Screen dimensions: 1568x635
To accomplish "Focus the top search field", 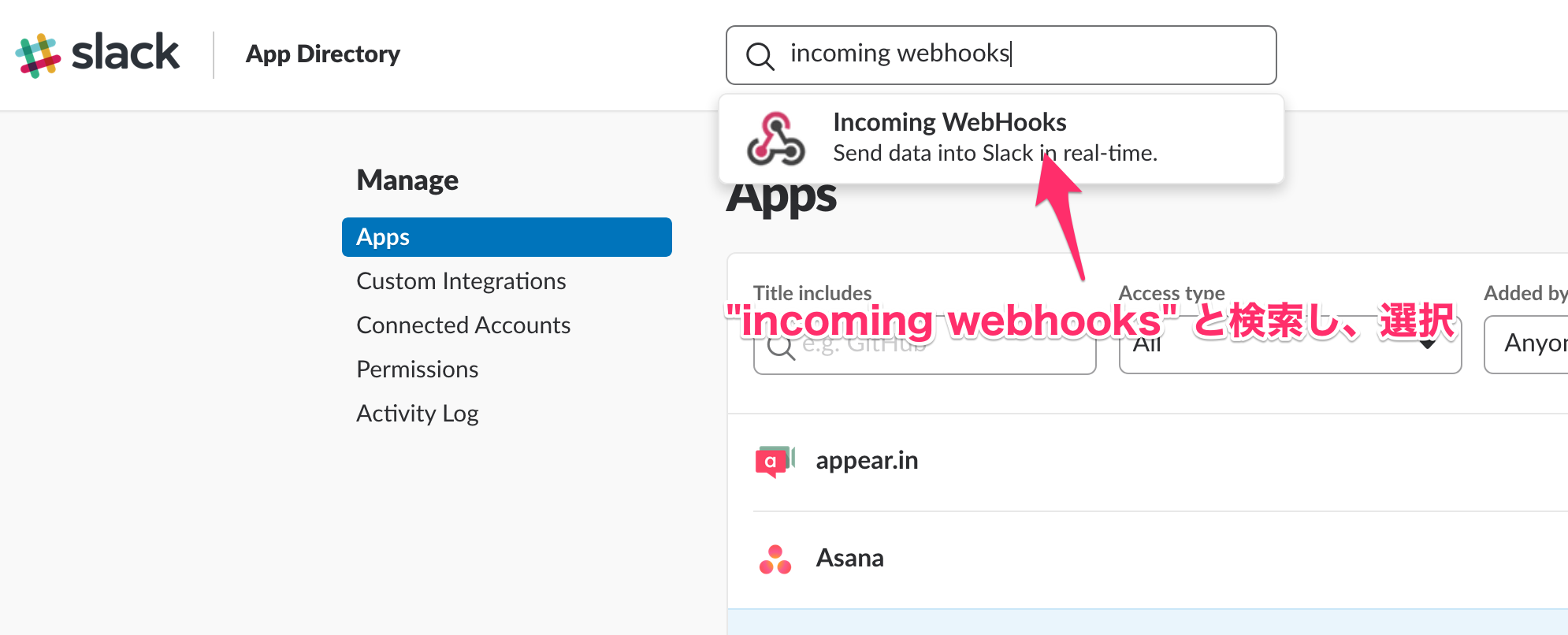I will (1024, 54).
